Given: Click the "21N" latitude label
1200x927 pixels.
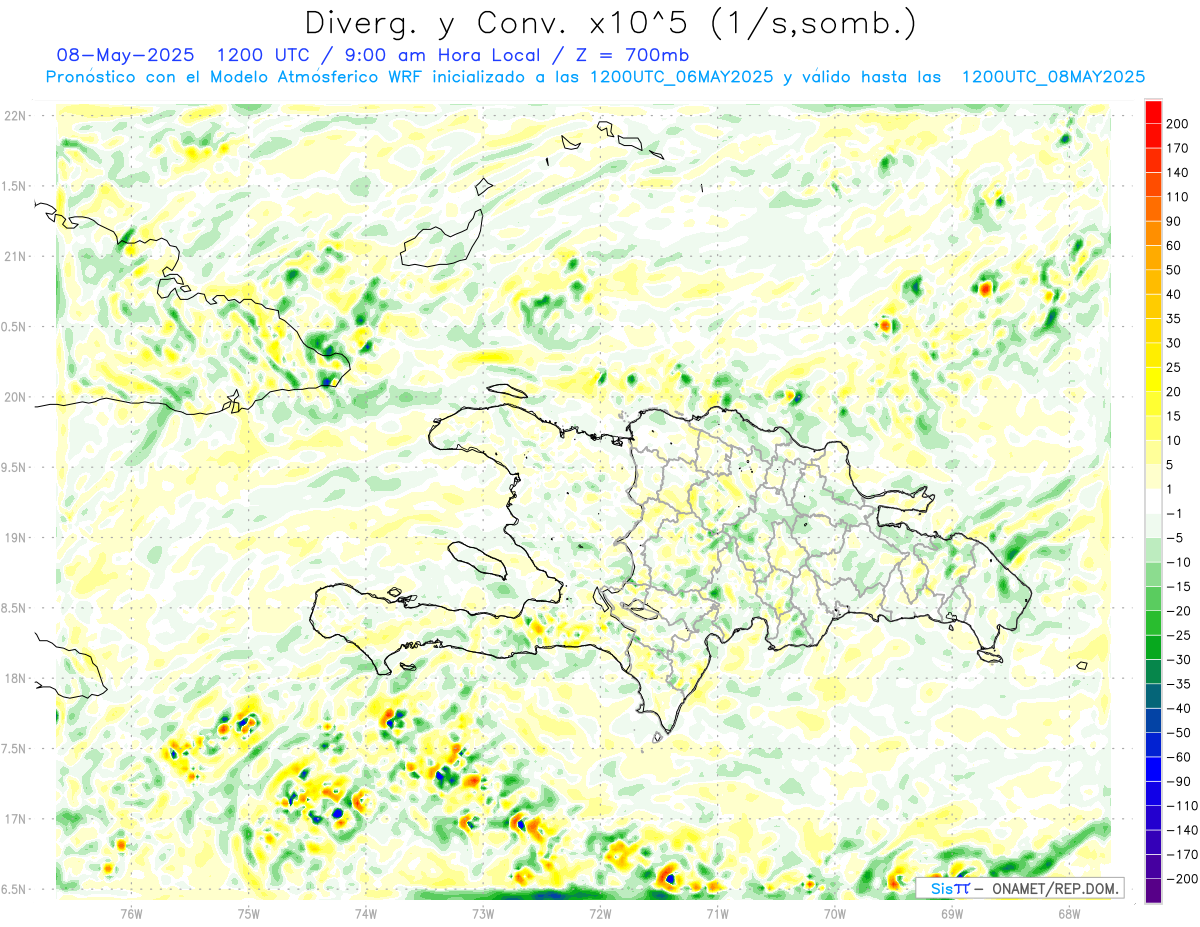Looking at the screenshot, I should pyautogui.click(x=15, y=256).
